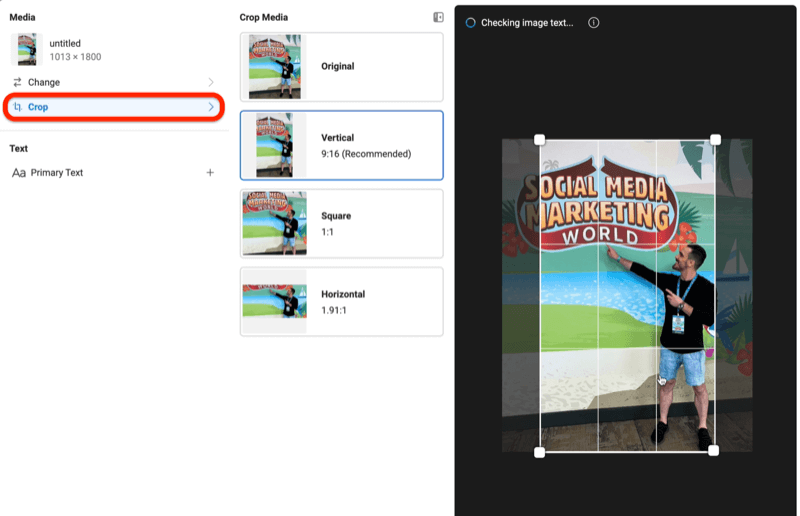Open the Crop option in Media
Image resolution: width=800 pixels, height=516 pixels.
click(x=113, y=107)
